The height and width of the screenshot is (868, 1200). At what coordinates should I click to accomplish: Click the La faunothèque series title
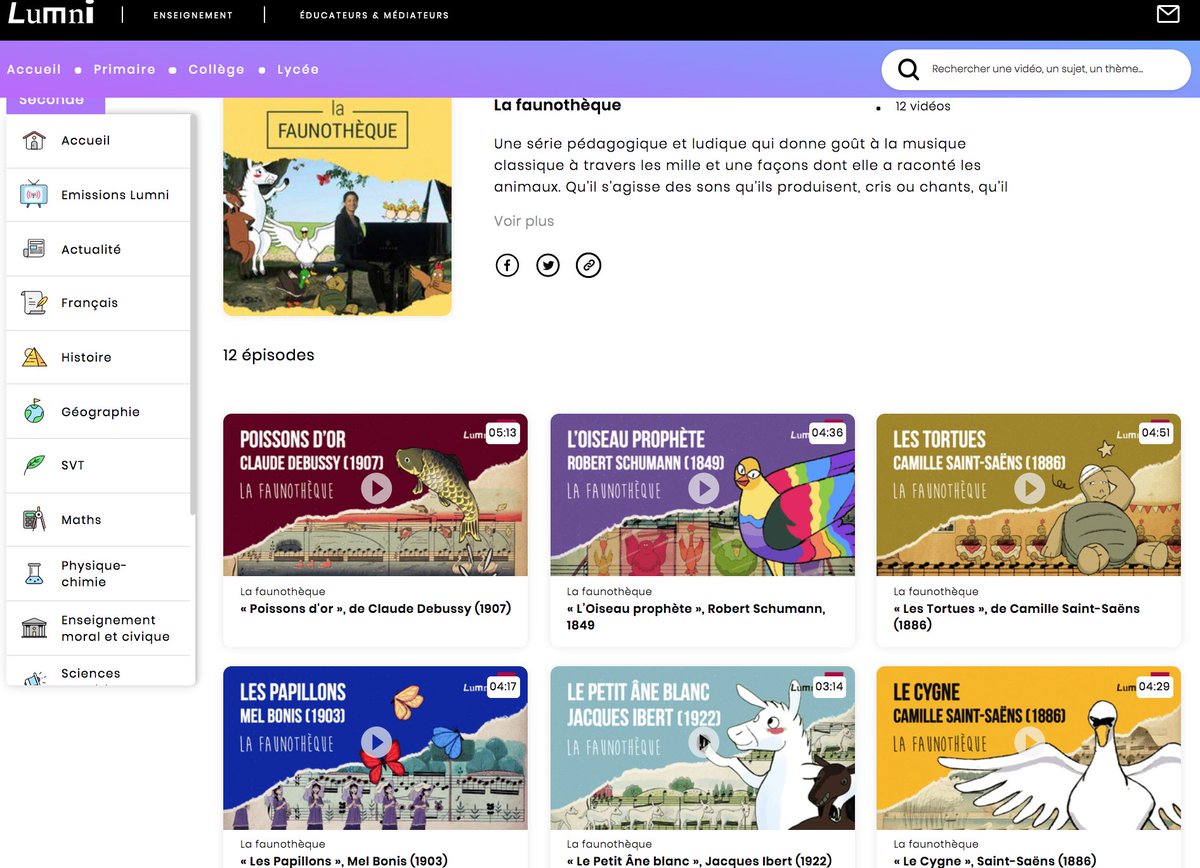[557, 105]
